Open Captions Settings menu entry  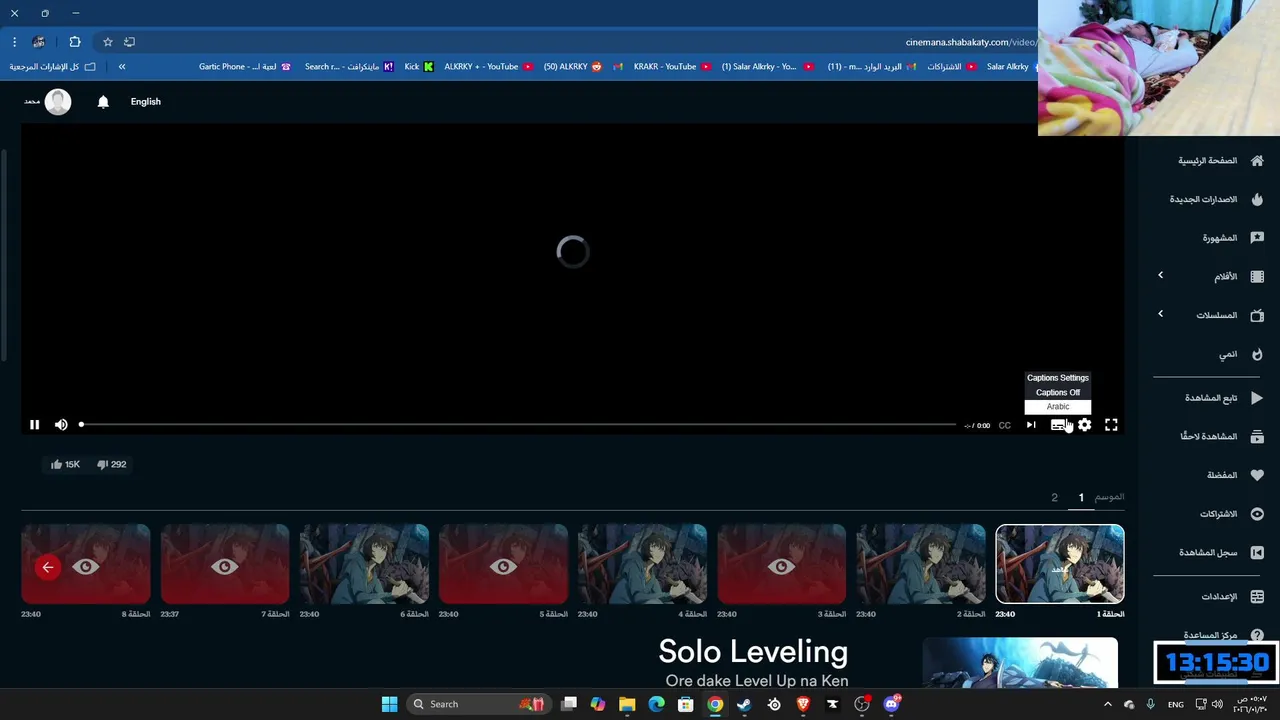(x=1058, y=378)
